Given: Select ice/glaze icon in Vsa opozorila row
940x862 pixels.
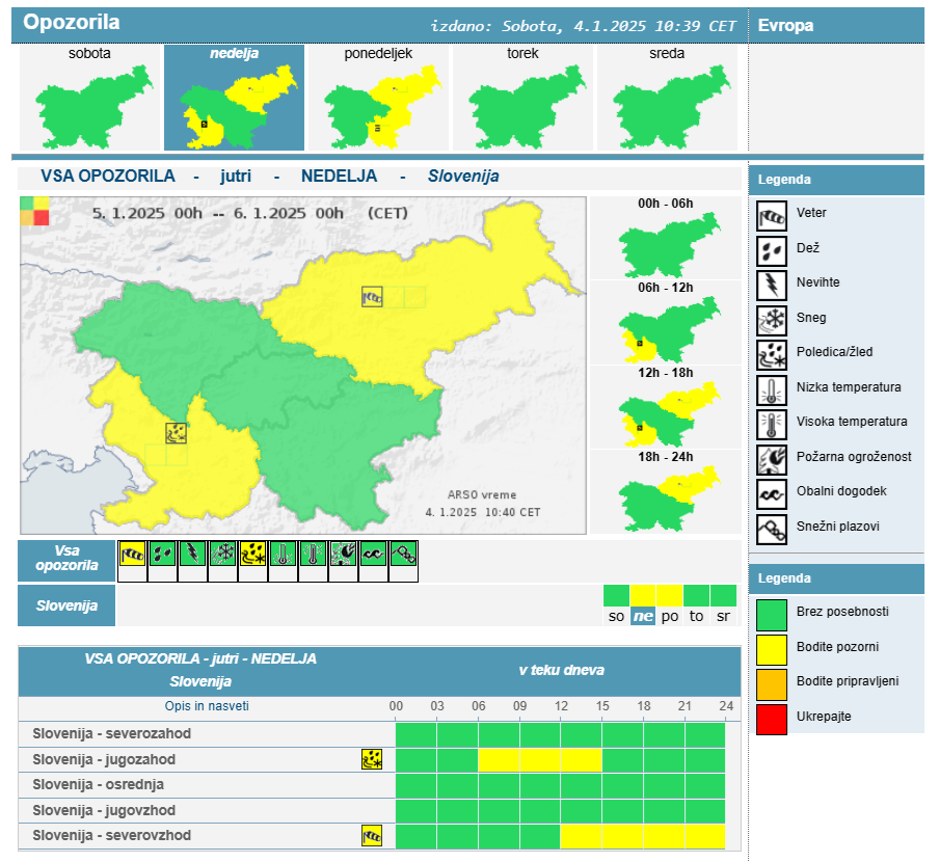Looking at the screenshot, I should [x=252, y=554].
